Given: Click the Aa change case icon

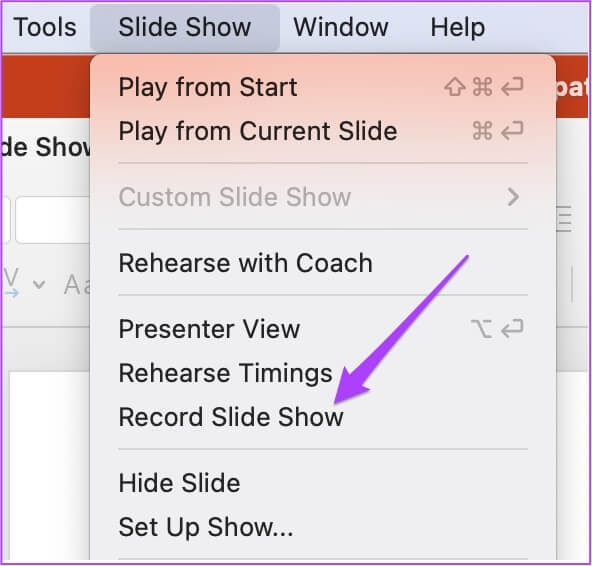Looking at the screenshot, I should 77,284.
